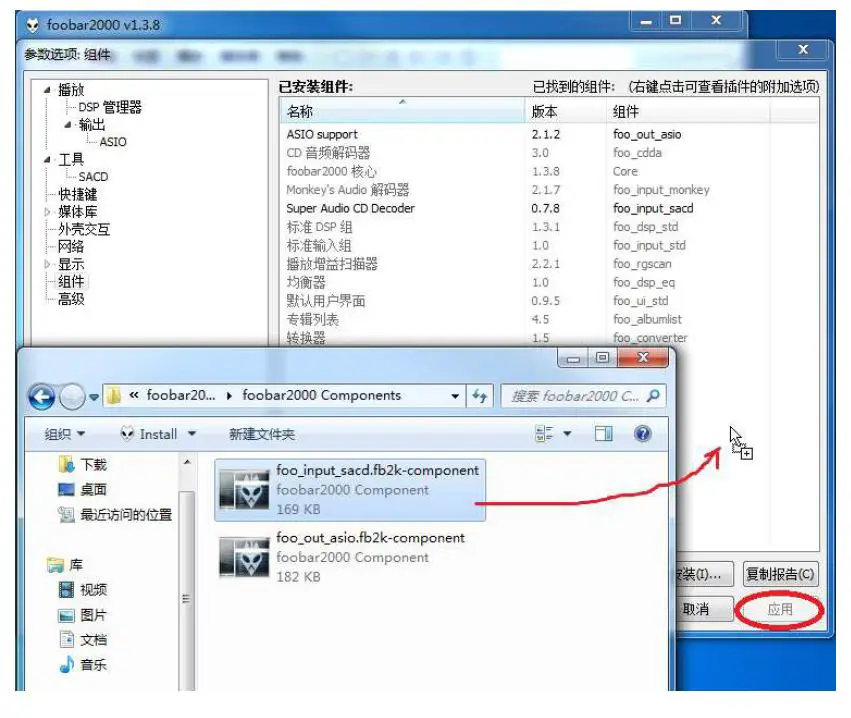The height and width of the screenshot is (718, 851).
Task: Click the foobar2000 title bar alien icon
Action: click(x=33, y=25)
